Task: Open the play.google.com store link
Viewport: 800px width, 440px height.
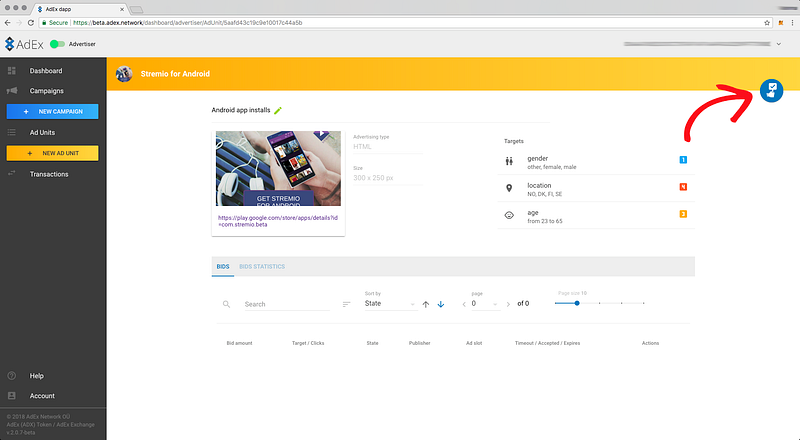Action: [278, 221]
